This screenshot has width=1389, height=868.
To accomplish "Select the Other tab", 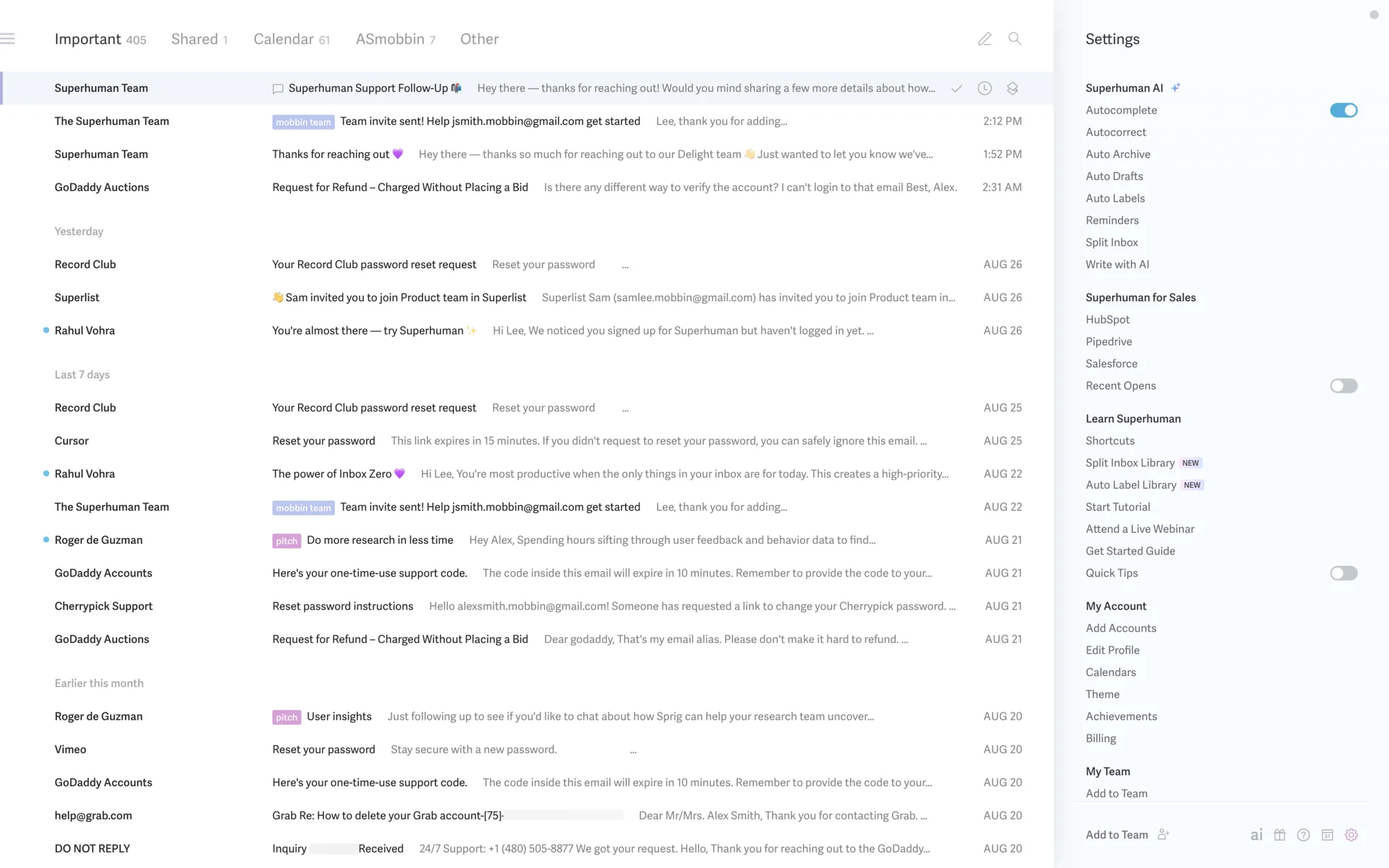I will pos(479,39).
